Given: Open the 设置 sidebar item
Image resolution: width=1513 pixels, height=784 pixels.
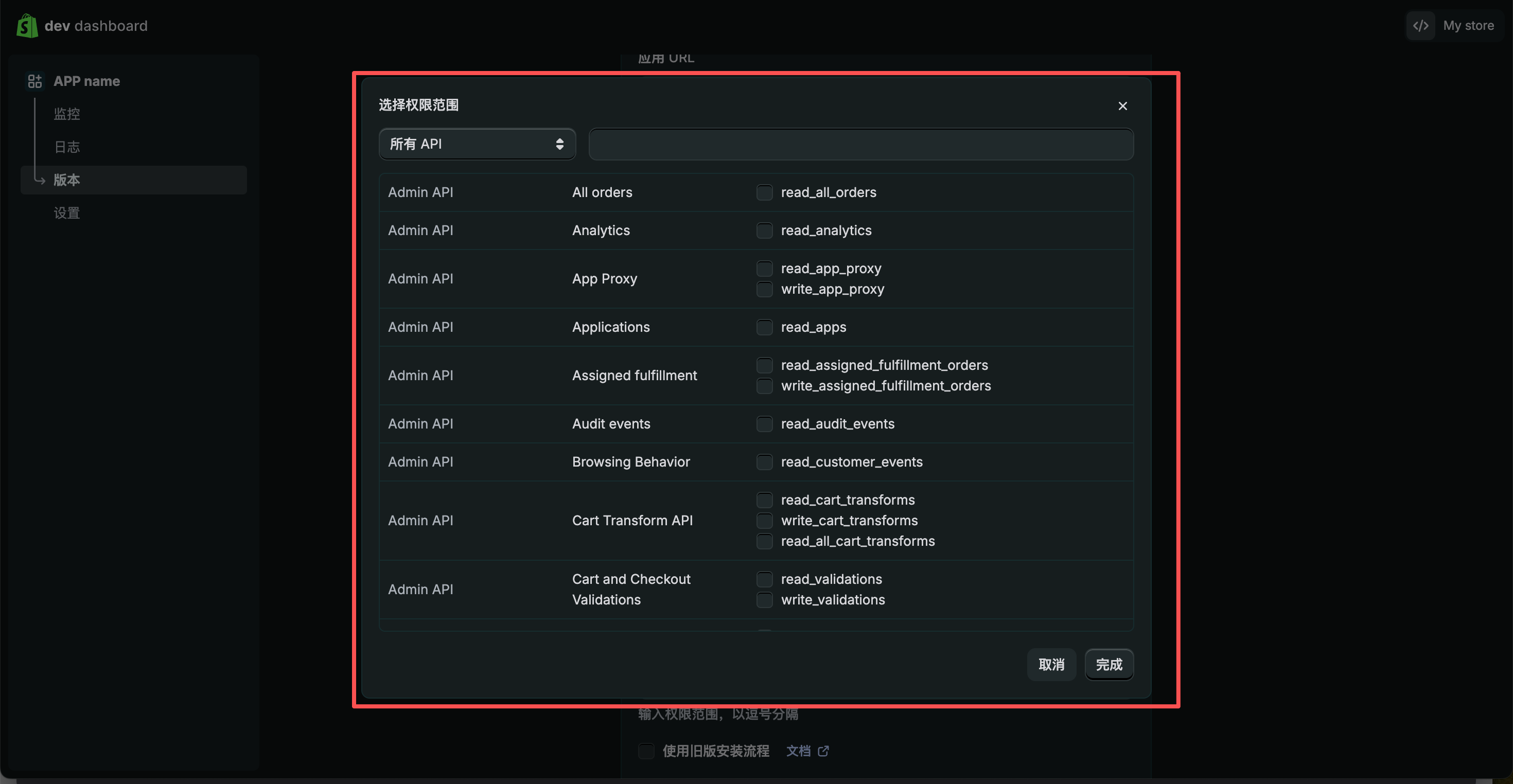Looking at the screenshot, I should (67, 212).
